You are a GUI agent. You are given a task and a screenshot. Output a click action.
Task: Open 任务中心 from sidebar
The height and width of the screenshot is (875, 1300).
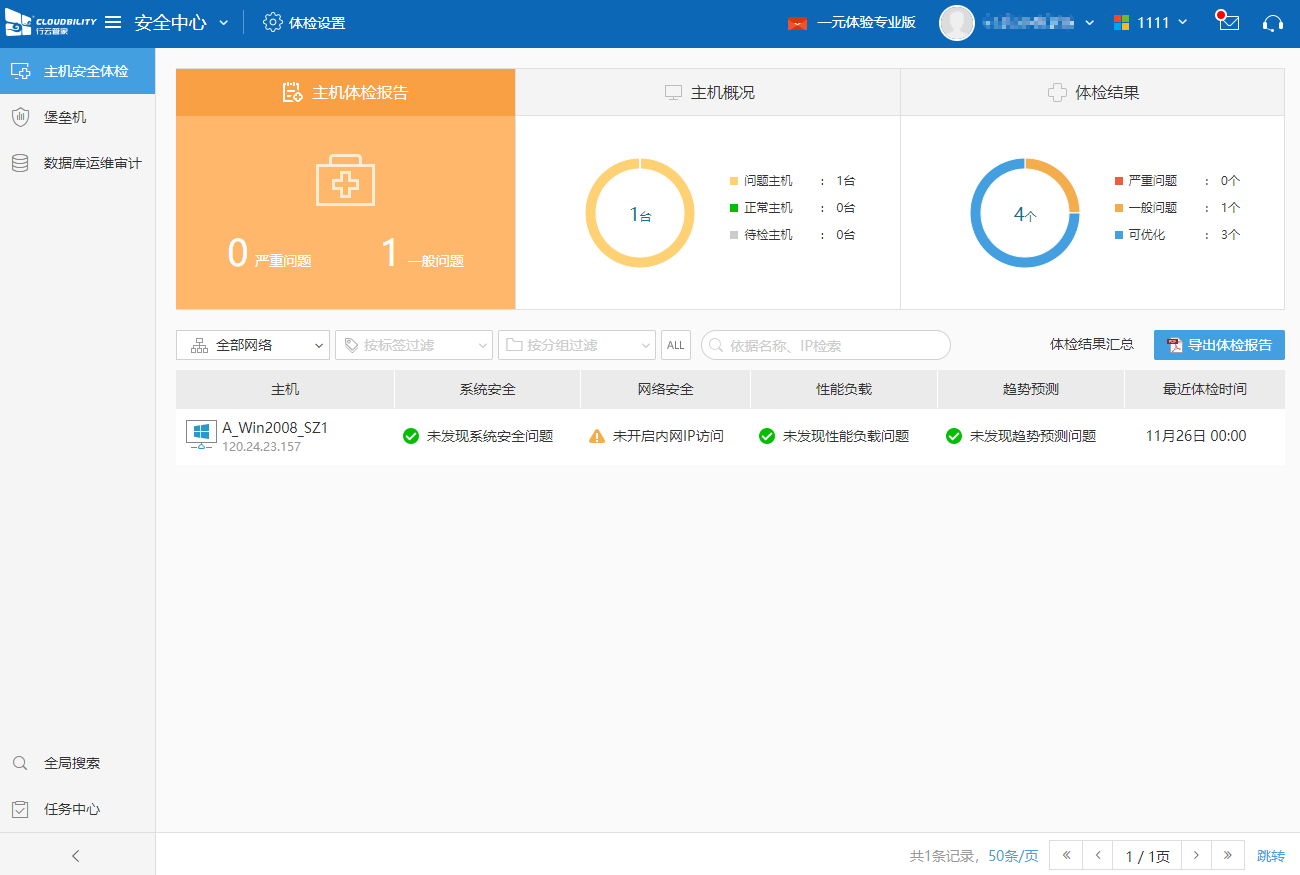pyautogui.click(x=71, y=809)
